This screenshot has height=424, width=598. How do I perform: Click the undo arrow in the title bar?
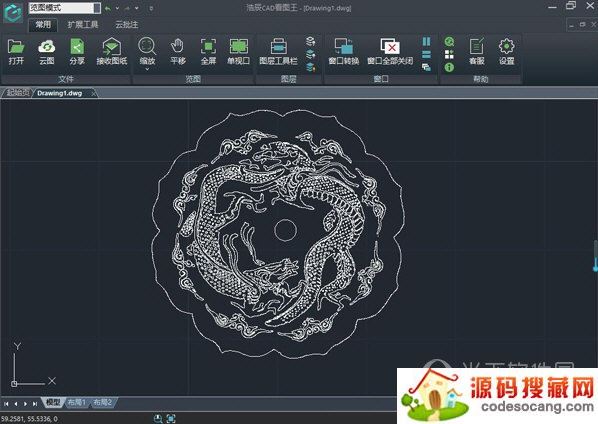point(108,8)
